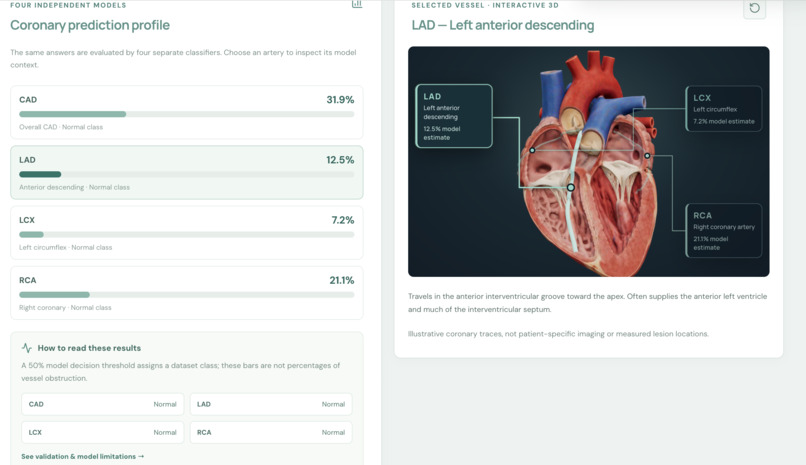Click 'Right coronary · Normal class' caption
This screenshot has width=806, height=465.
point(65,307)
